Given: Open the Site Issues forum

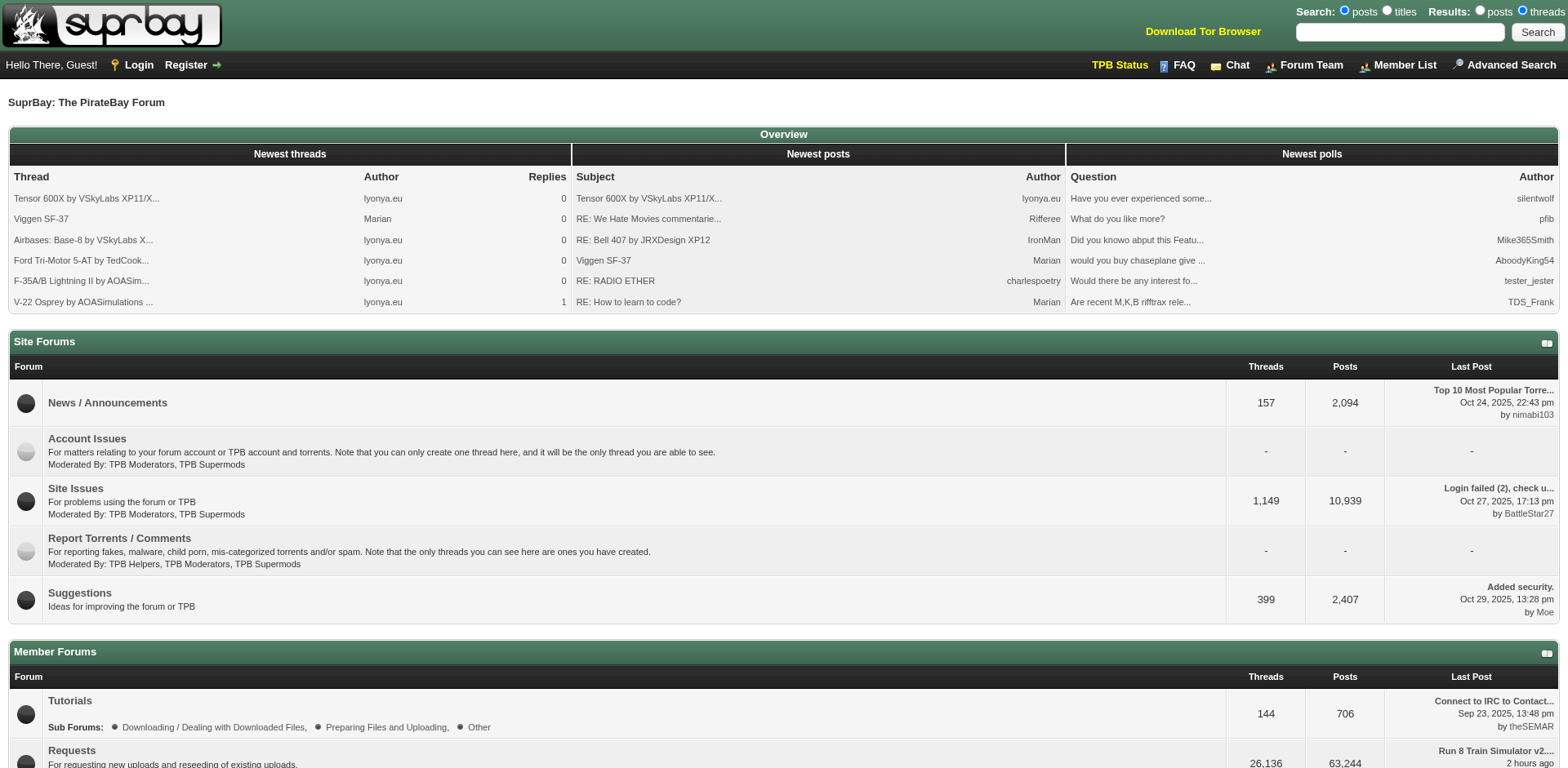Looking at the screenshot, I should 76,489.
